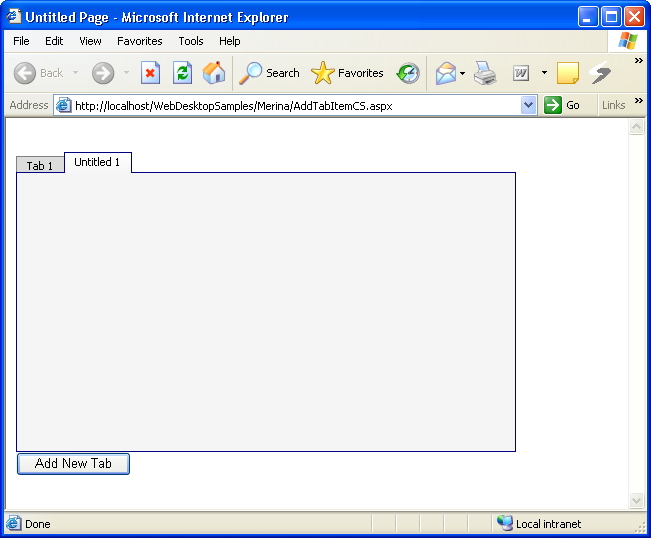651x538 pixels.
Task: Go to the Home page icon
Action: 214,73
